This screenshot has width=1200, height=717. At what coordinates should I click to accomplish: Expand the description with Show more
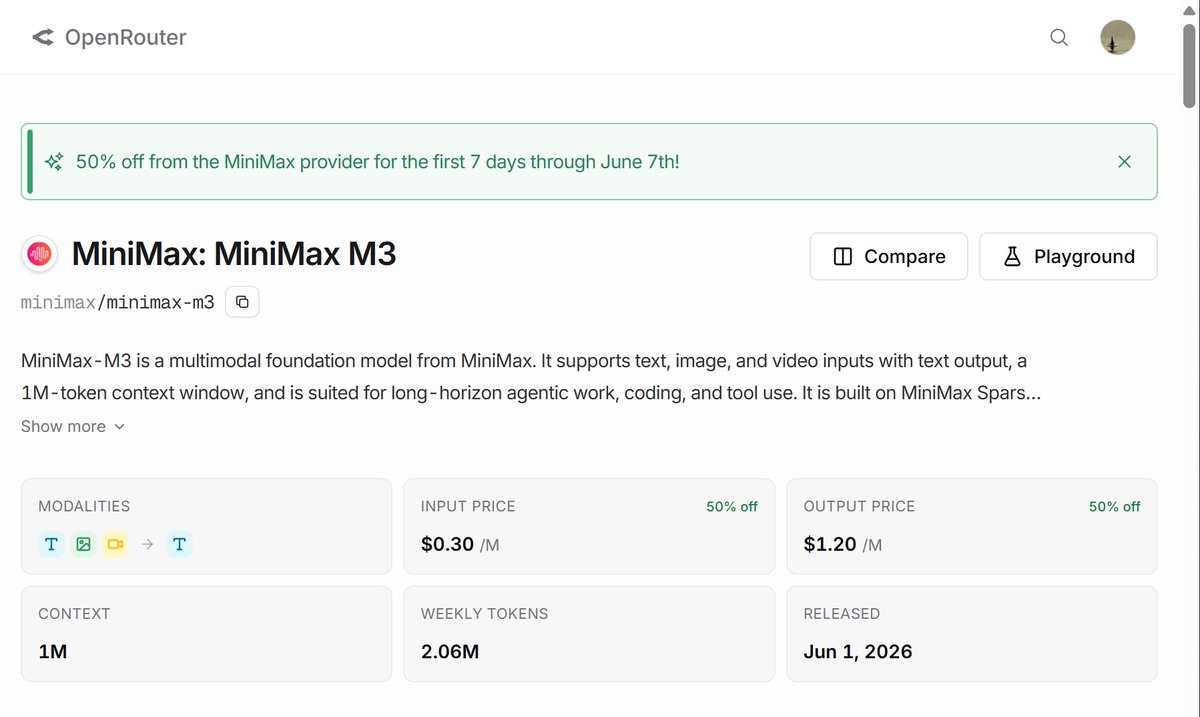(73, 426)
